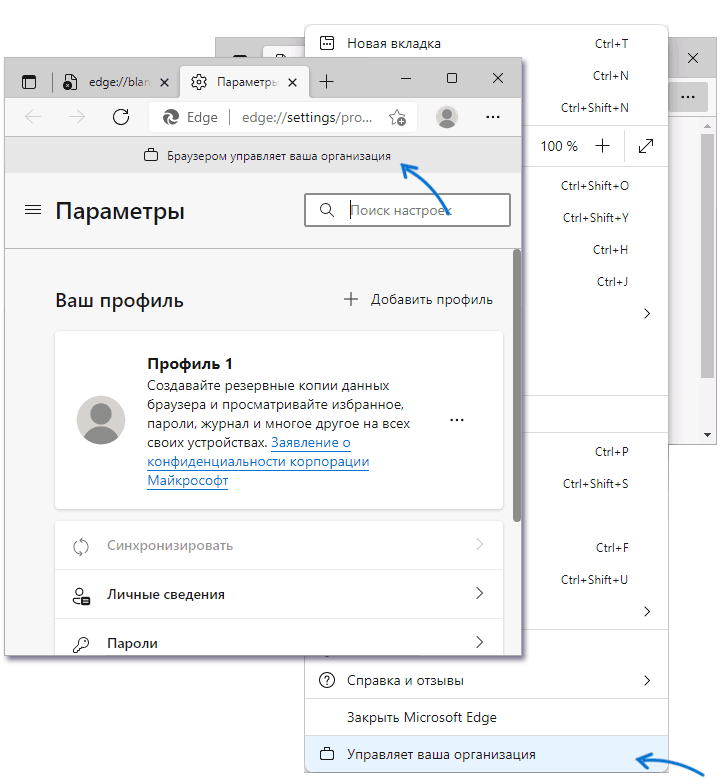Open the settings hamburger menu

tap(33, 210)
